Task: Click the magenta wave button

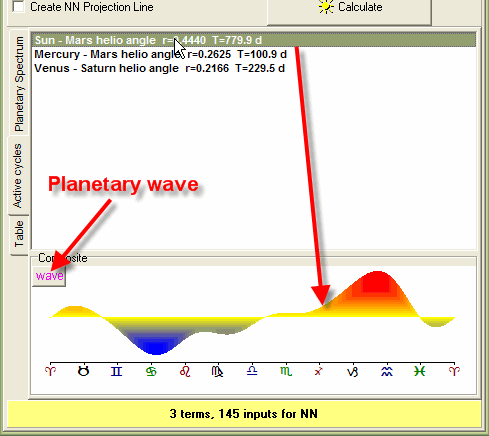Action: [x=49, y=276]
